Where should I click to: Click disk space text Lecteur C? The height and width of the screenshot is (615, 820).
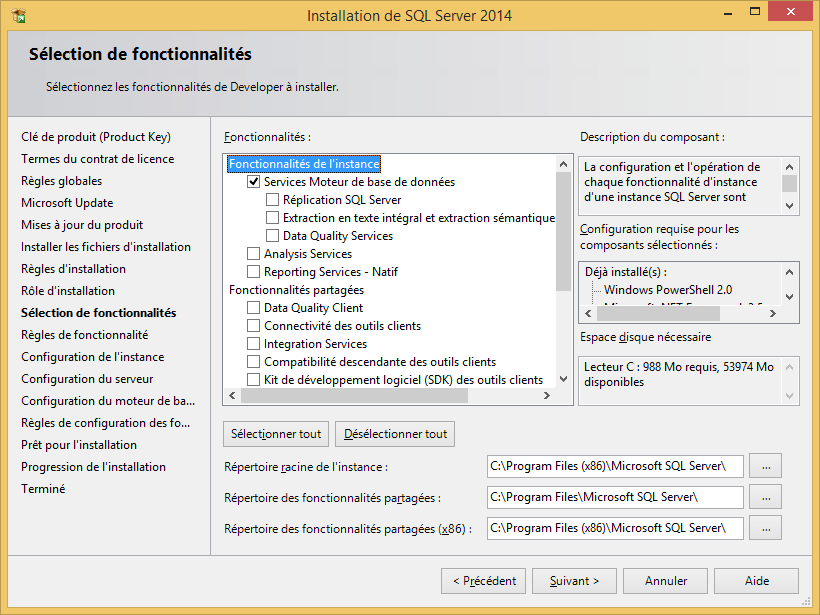pyautogui.click(x=679, y=374)
